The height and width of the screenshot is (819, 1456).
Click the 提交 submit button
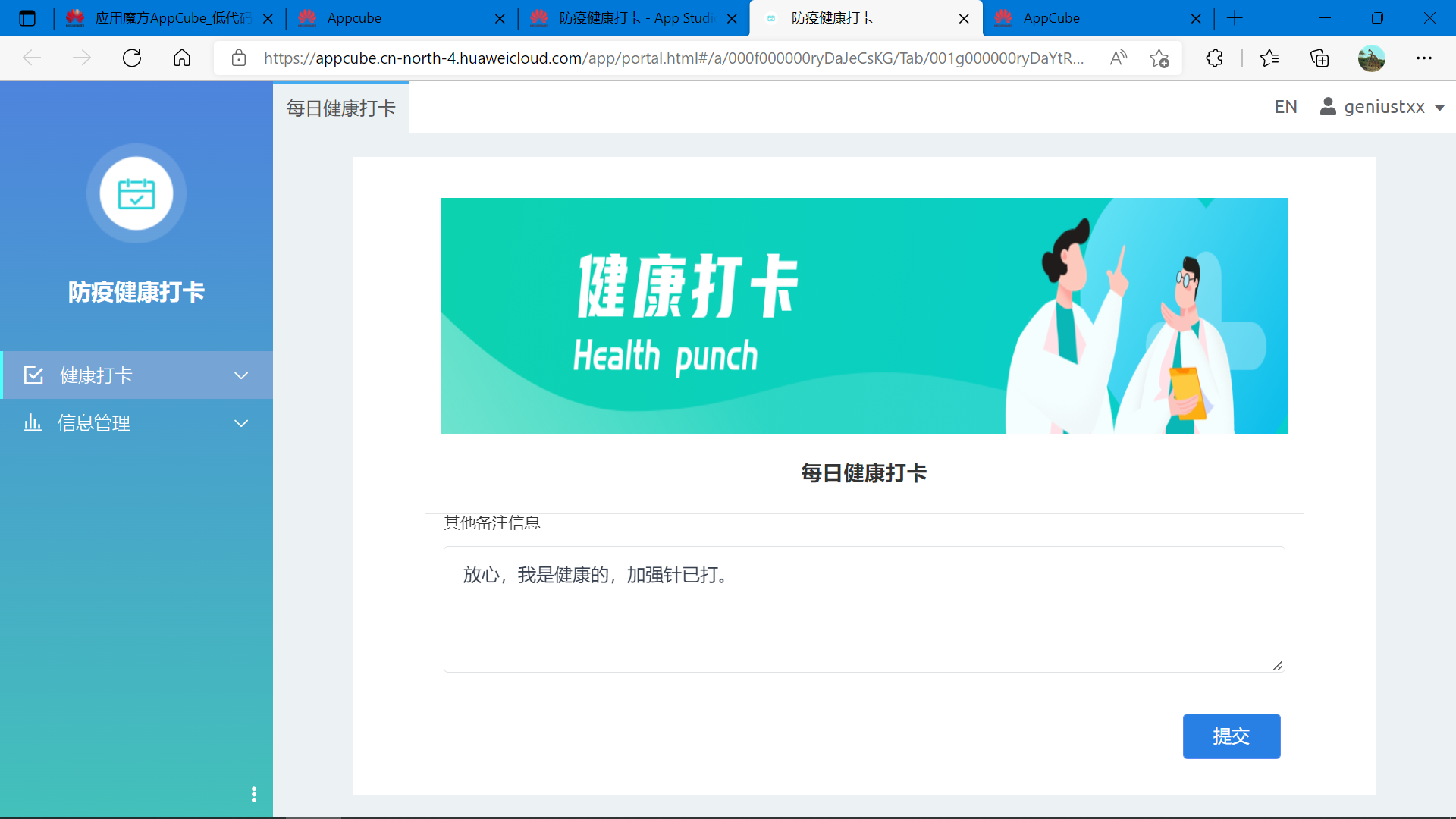pos(1231,736)
